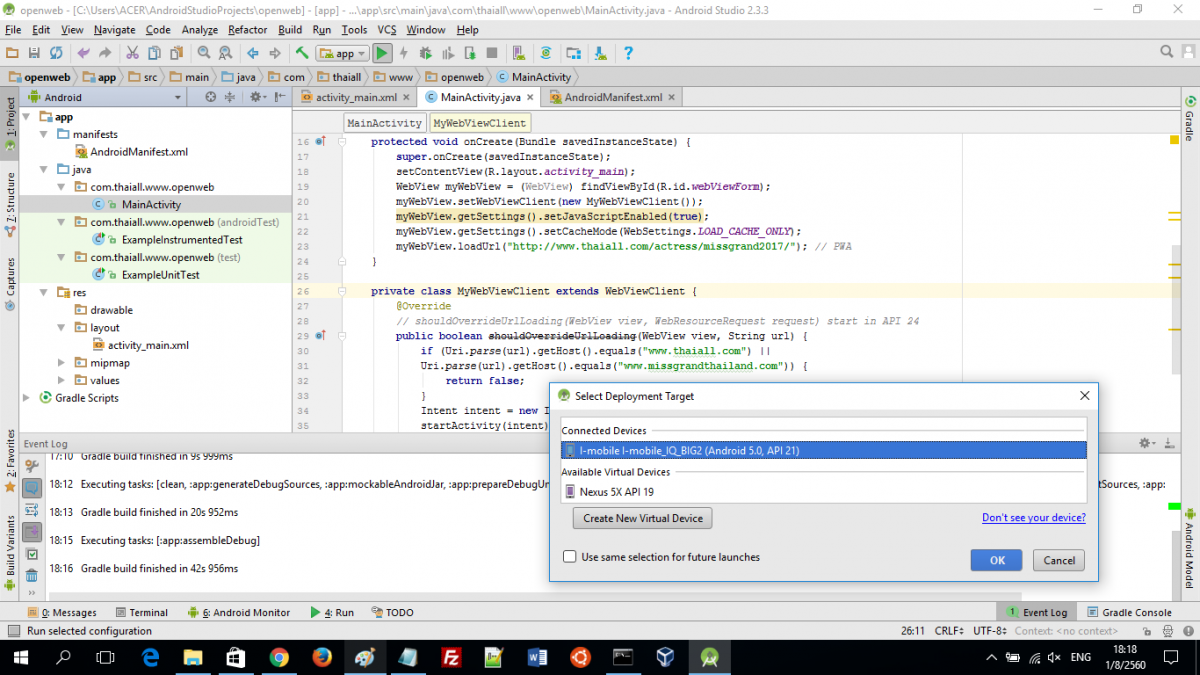Screen dimensions: 1200x675
Task: Open the Android Monitor tool window
Action: point(238,612)
